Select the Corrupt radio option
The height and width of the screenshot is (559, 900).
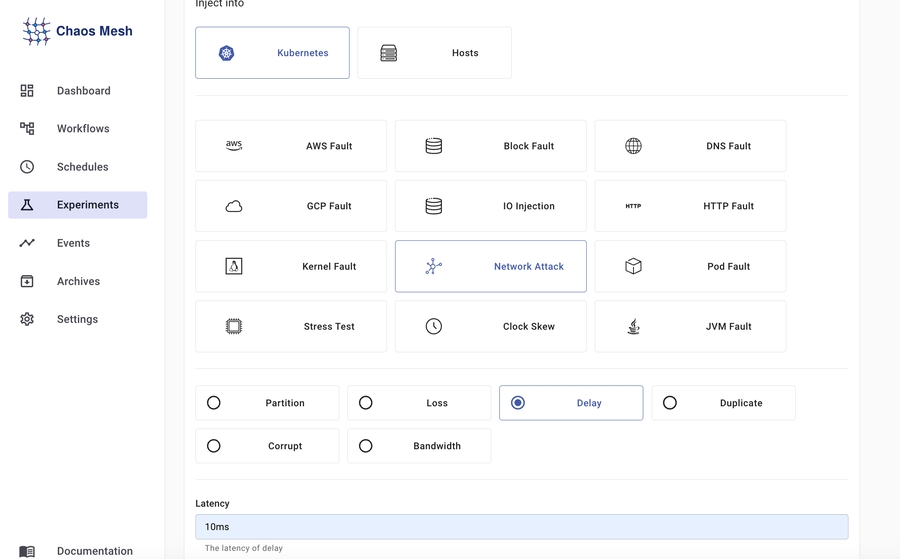pyautogui.click(x=214, y=446)
